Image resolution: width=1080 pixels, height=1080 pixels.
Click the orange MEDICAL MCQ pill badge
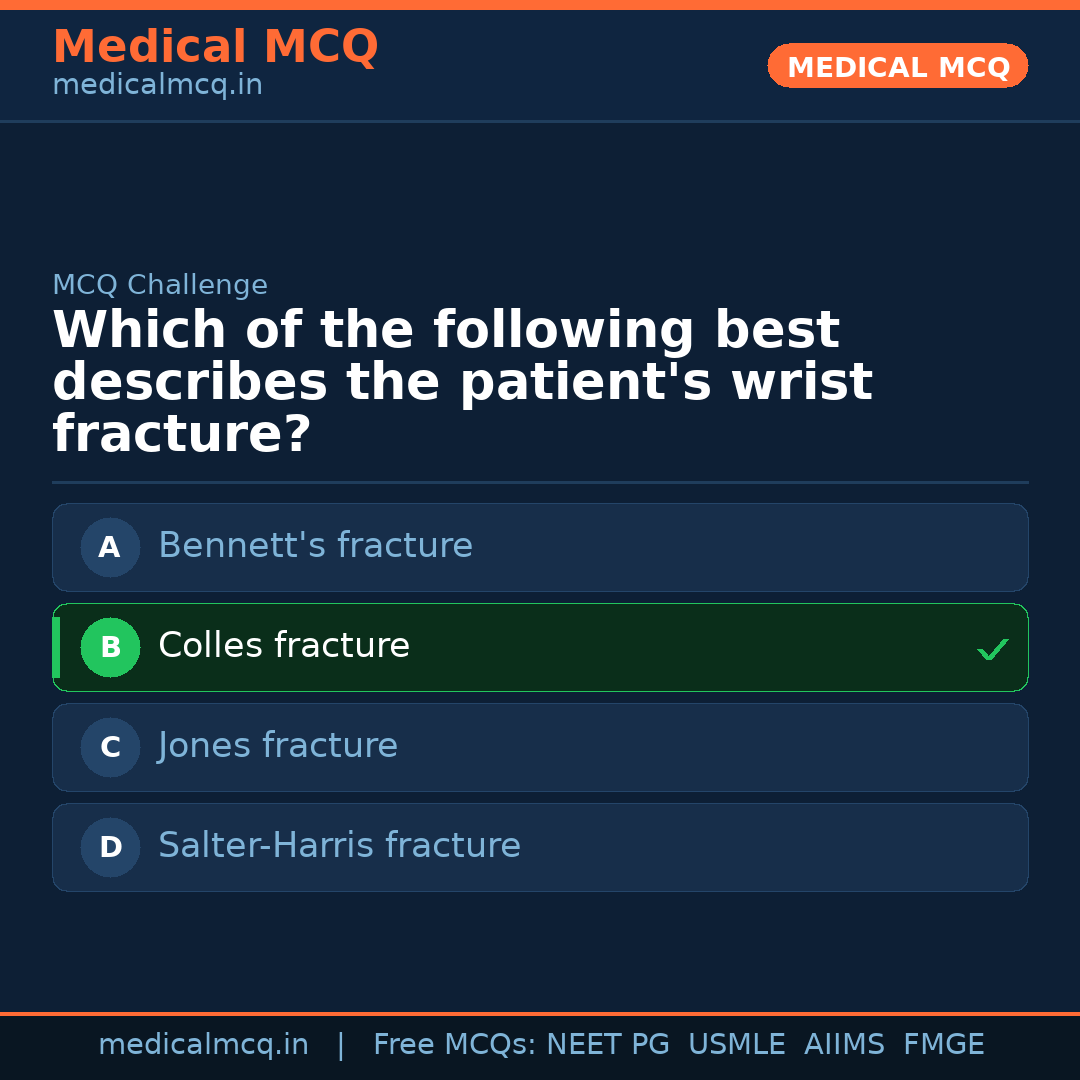tap(897, 66)
